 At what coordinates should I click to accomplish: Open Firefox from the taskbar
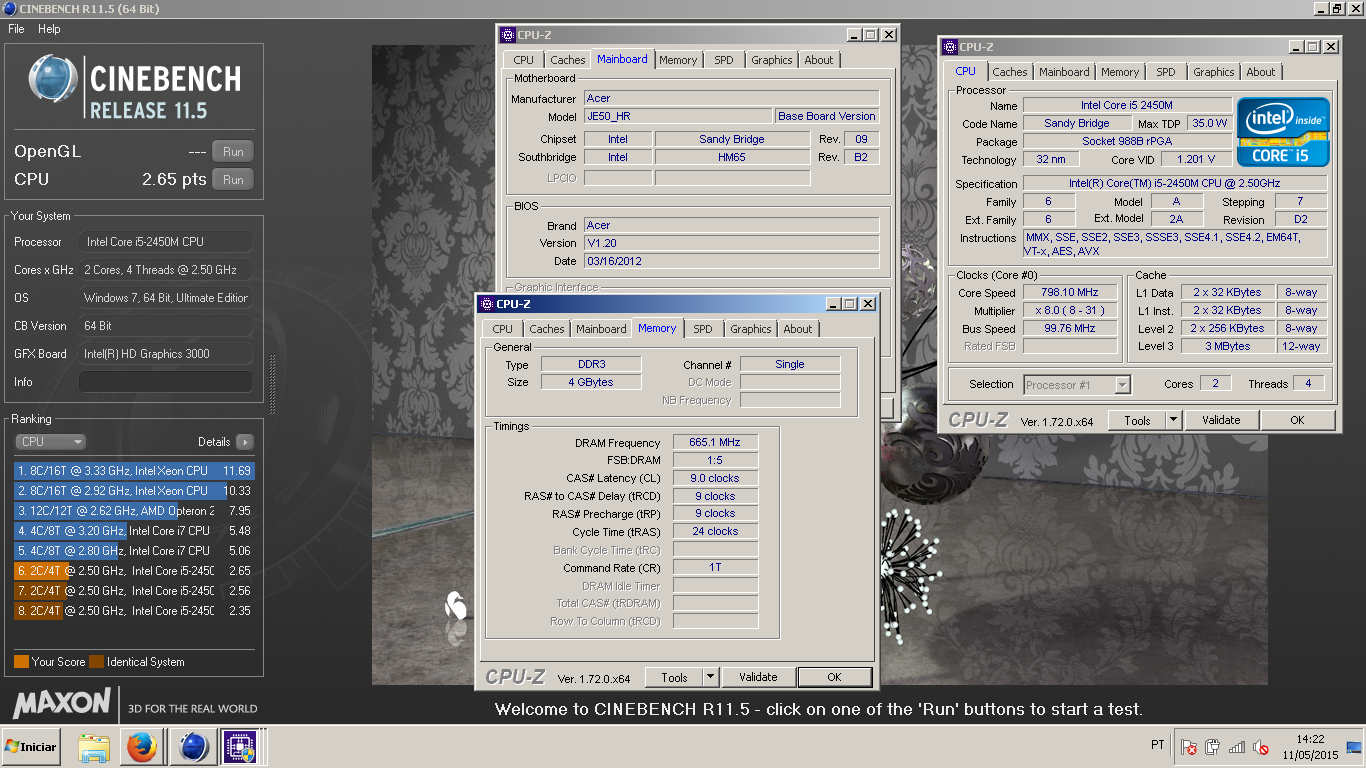pos(142,747)
